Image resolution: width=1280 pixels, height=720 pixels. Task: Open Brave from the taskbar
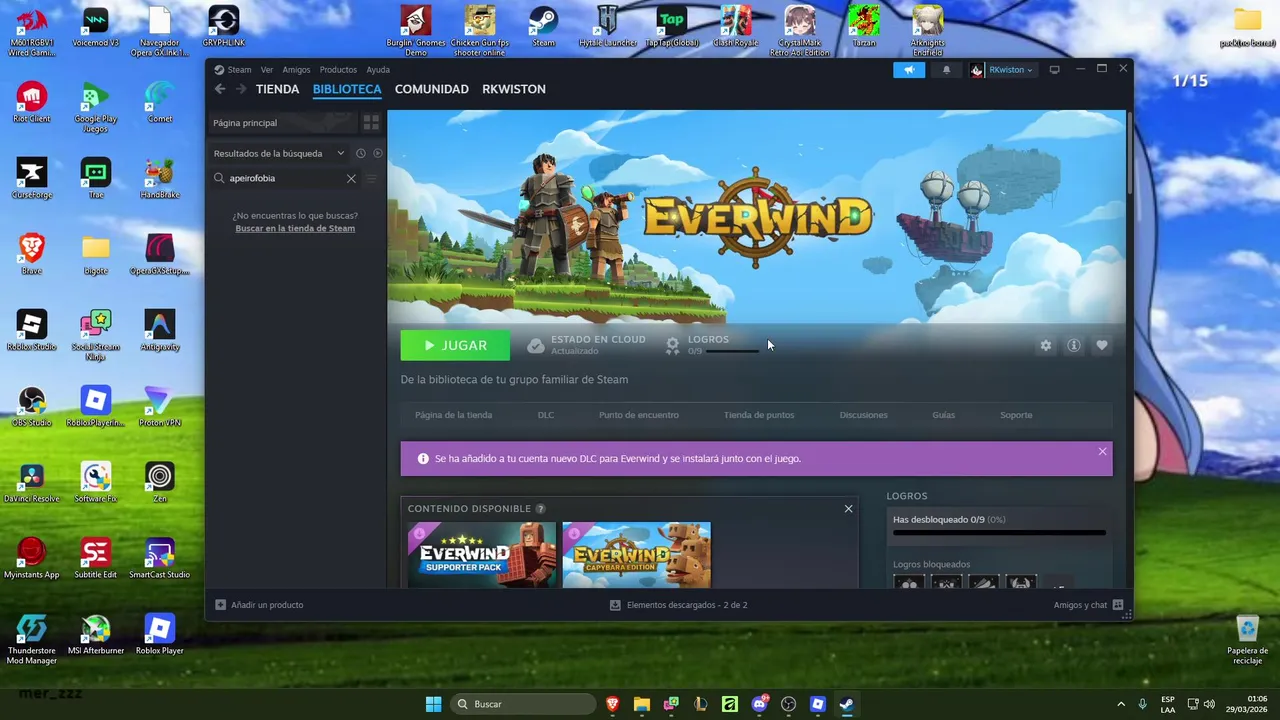point(612,704)
